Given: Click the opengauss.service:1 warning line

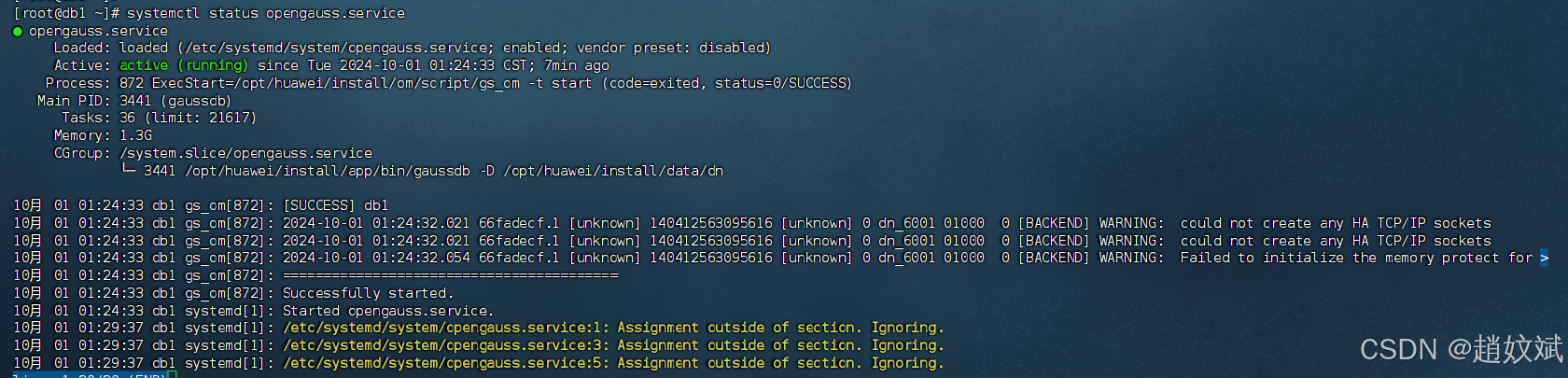Looking at the screenshot, I should [x=613, y=328].
